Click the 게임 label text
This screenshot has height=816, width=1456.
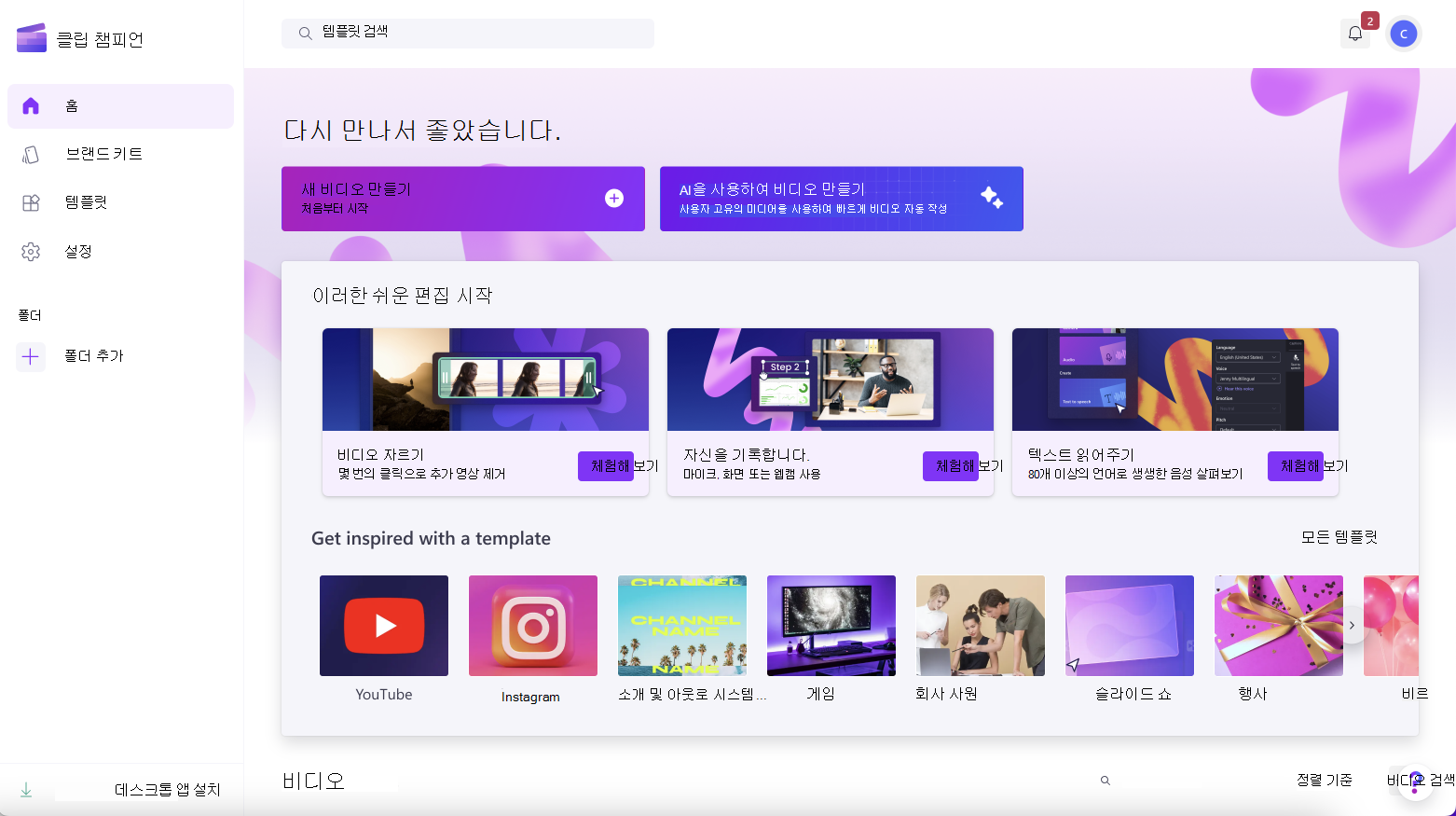[x=821, y=694]
